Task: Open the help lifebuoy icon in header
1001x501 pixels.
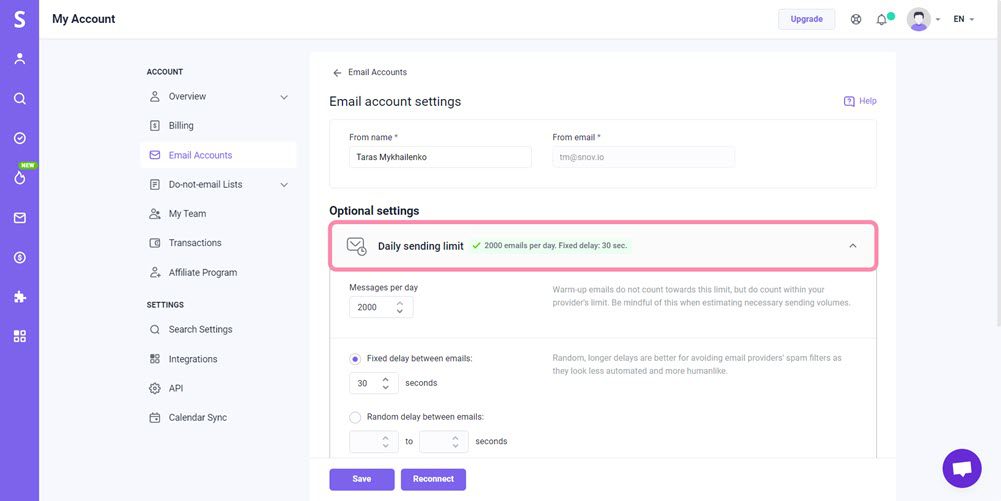Action: click(x=855, y=19)
